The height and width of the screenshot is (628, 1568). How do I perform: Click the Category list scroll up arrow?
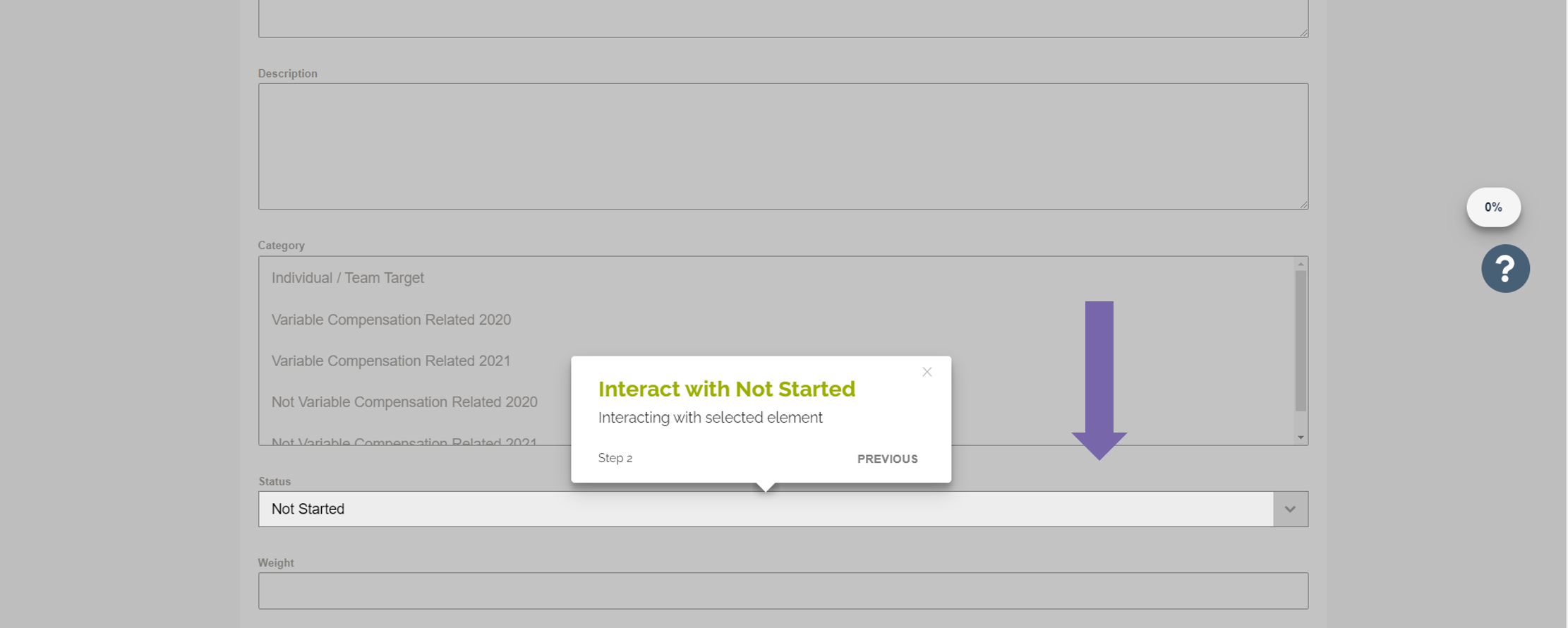point(1301,264)
